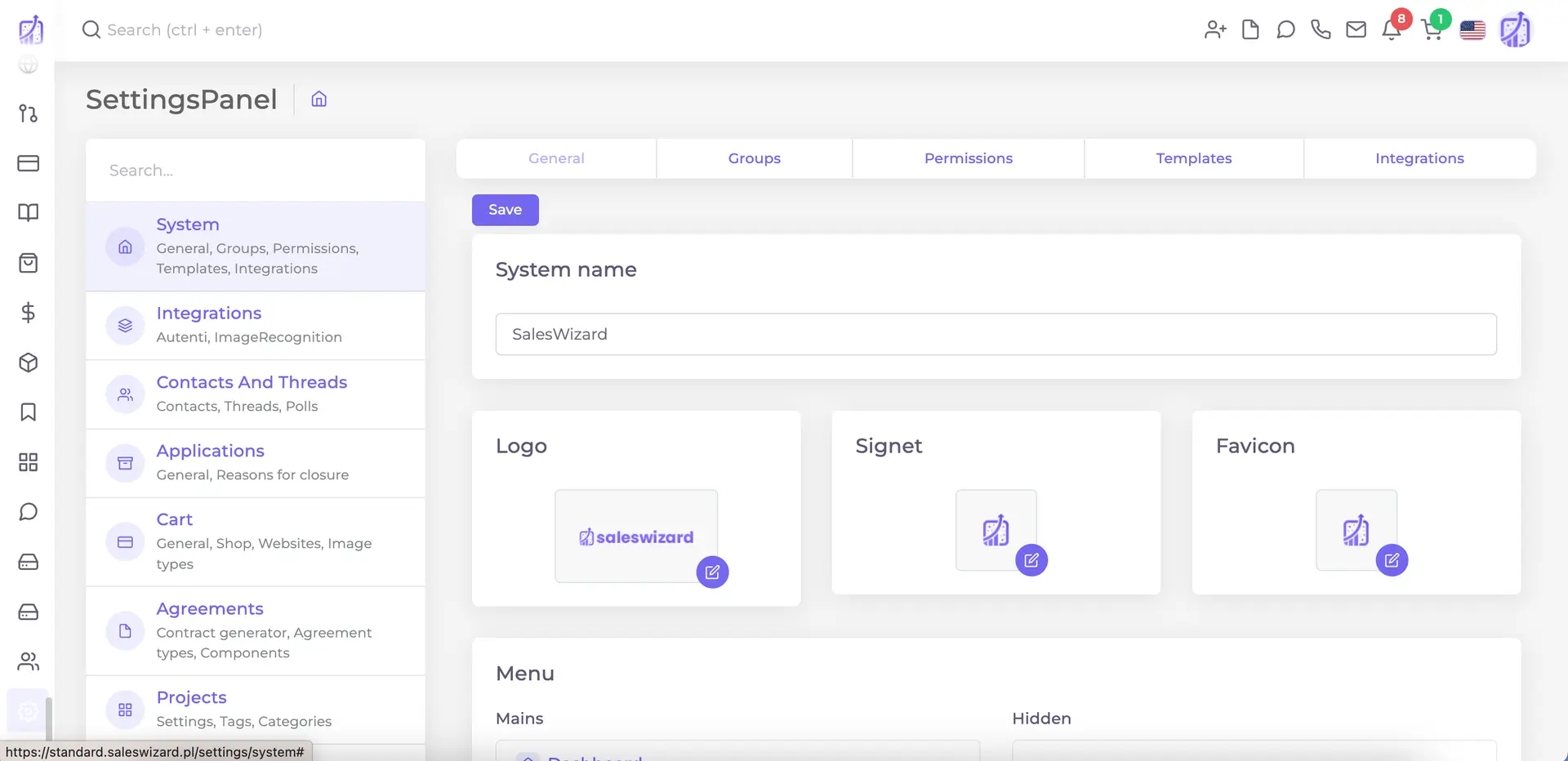Screen dimensions: 1568x761
Task: Click the System name input field
Action: (995, 334)
